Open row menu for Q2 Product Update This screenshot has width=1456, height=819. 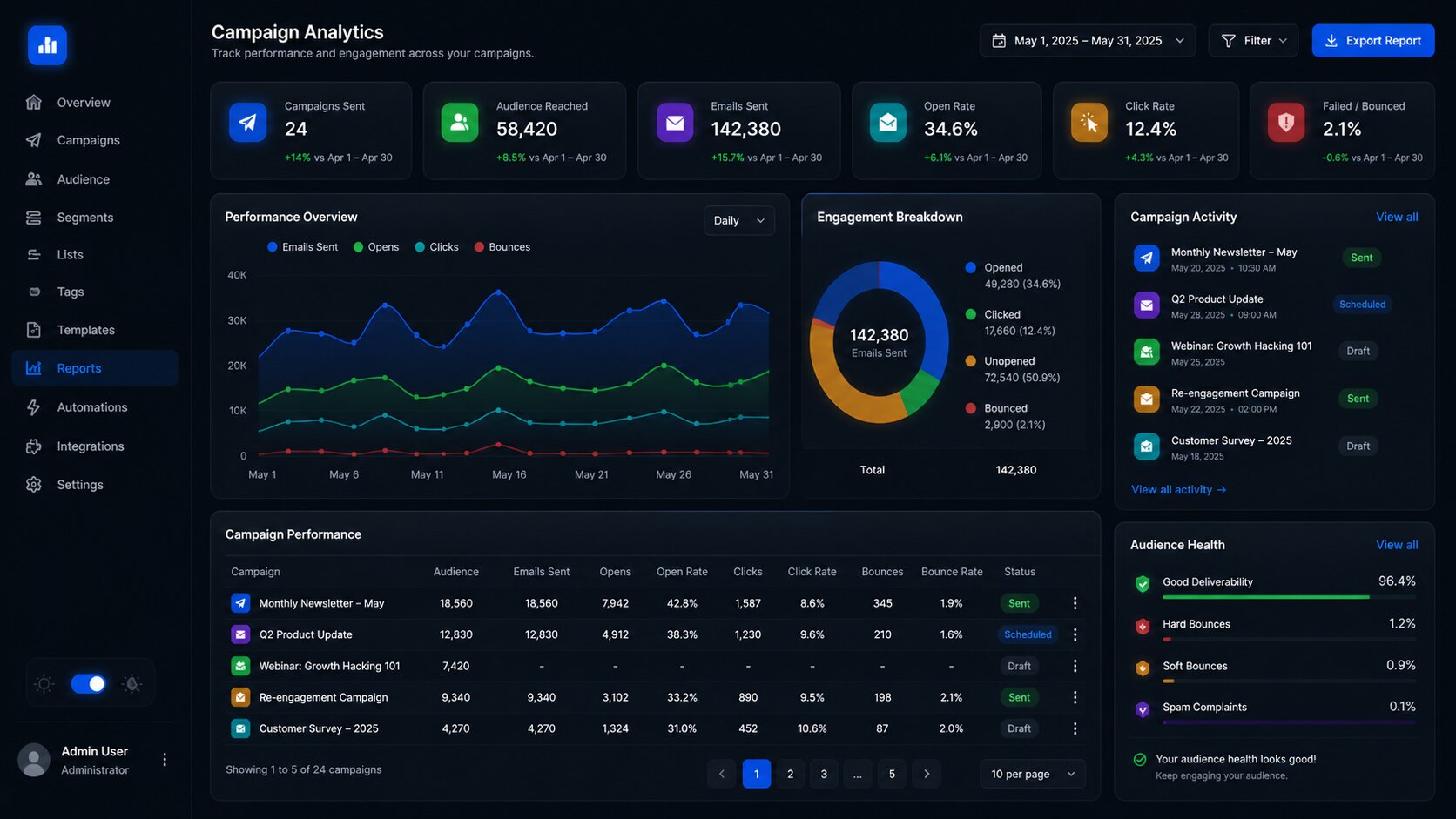tap(1075, 634)
